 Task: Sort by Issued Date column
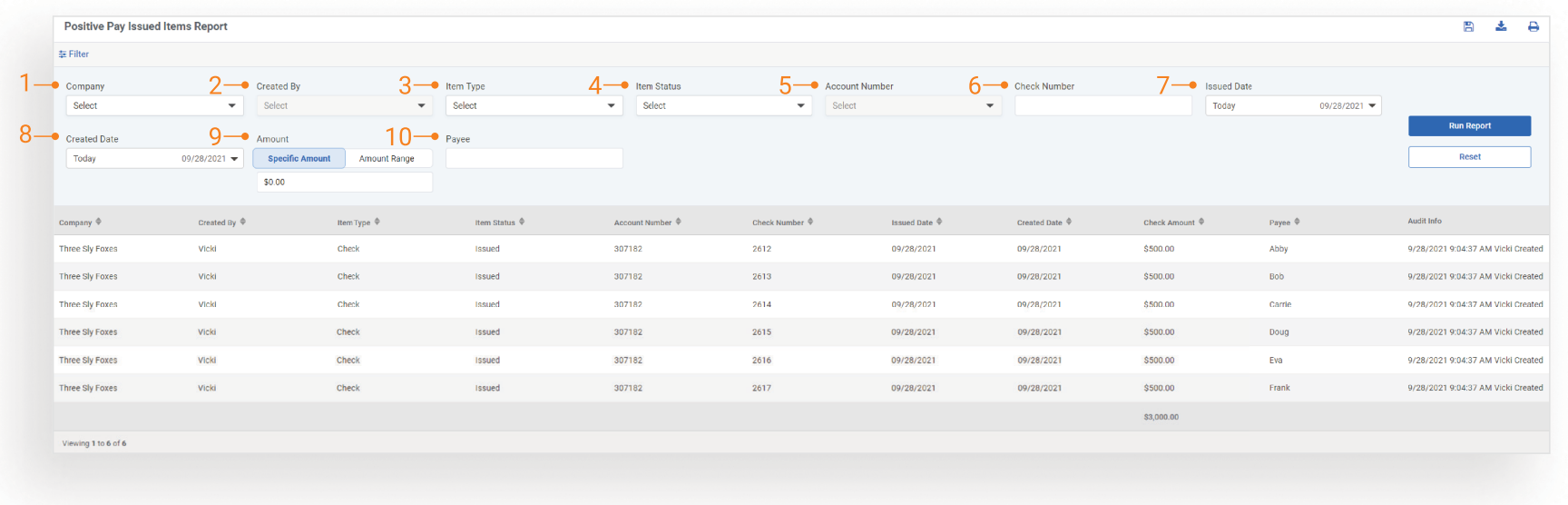916,223
